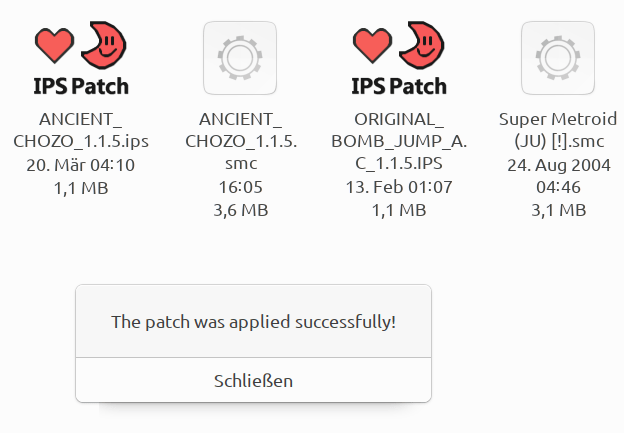The height and width of the screenshot is (433, 624).
Task: Select the ANCIENT_CHOZO_1.1.5.smc gear file icon
Action: (240, 57)
